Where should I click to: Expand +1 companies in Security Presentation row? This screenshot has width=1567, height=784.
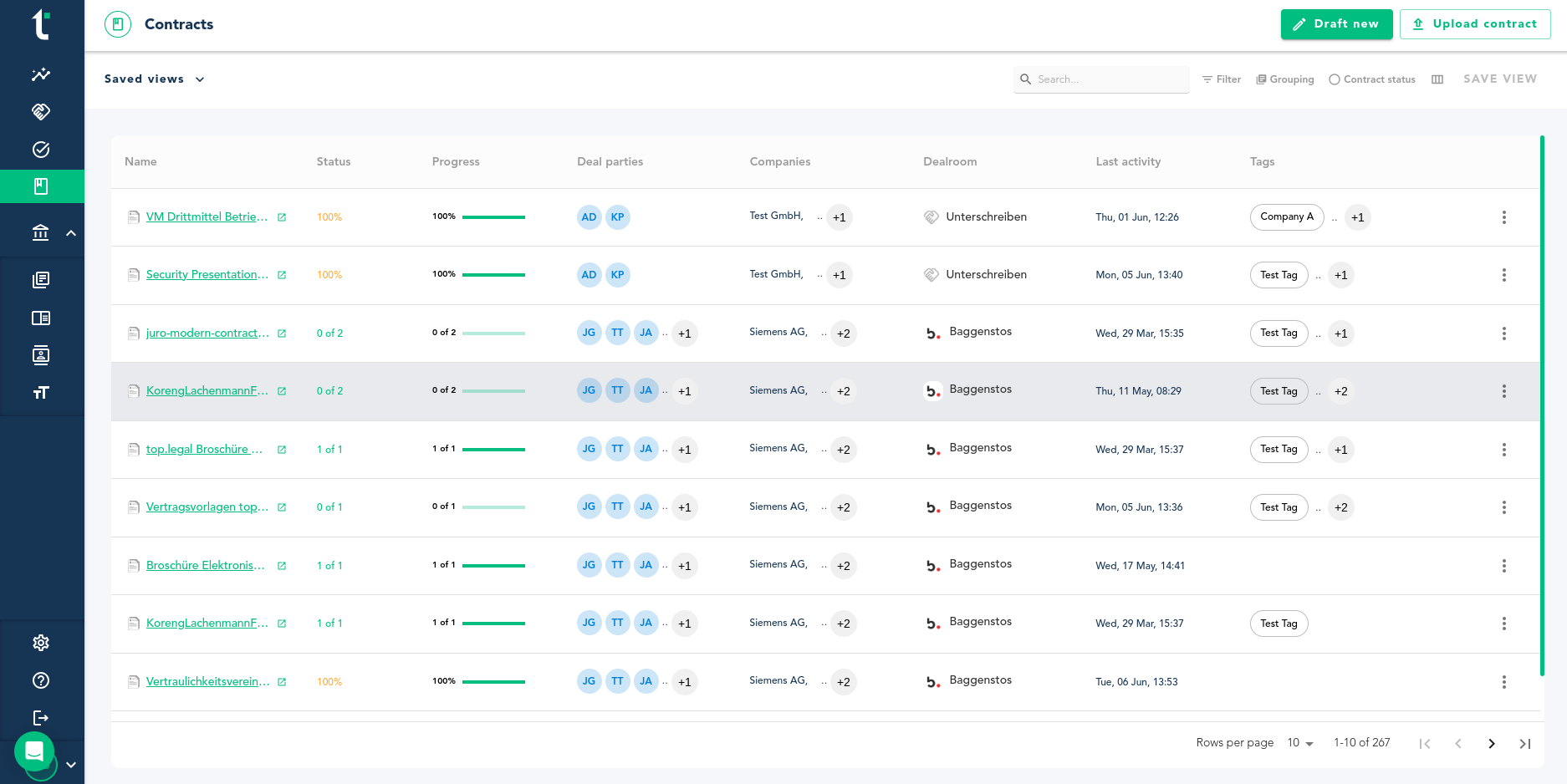coord(839,275)
